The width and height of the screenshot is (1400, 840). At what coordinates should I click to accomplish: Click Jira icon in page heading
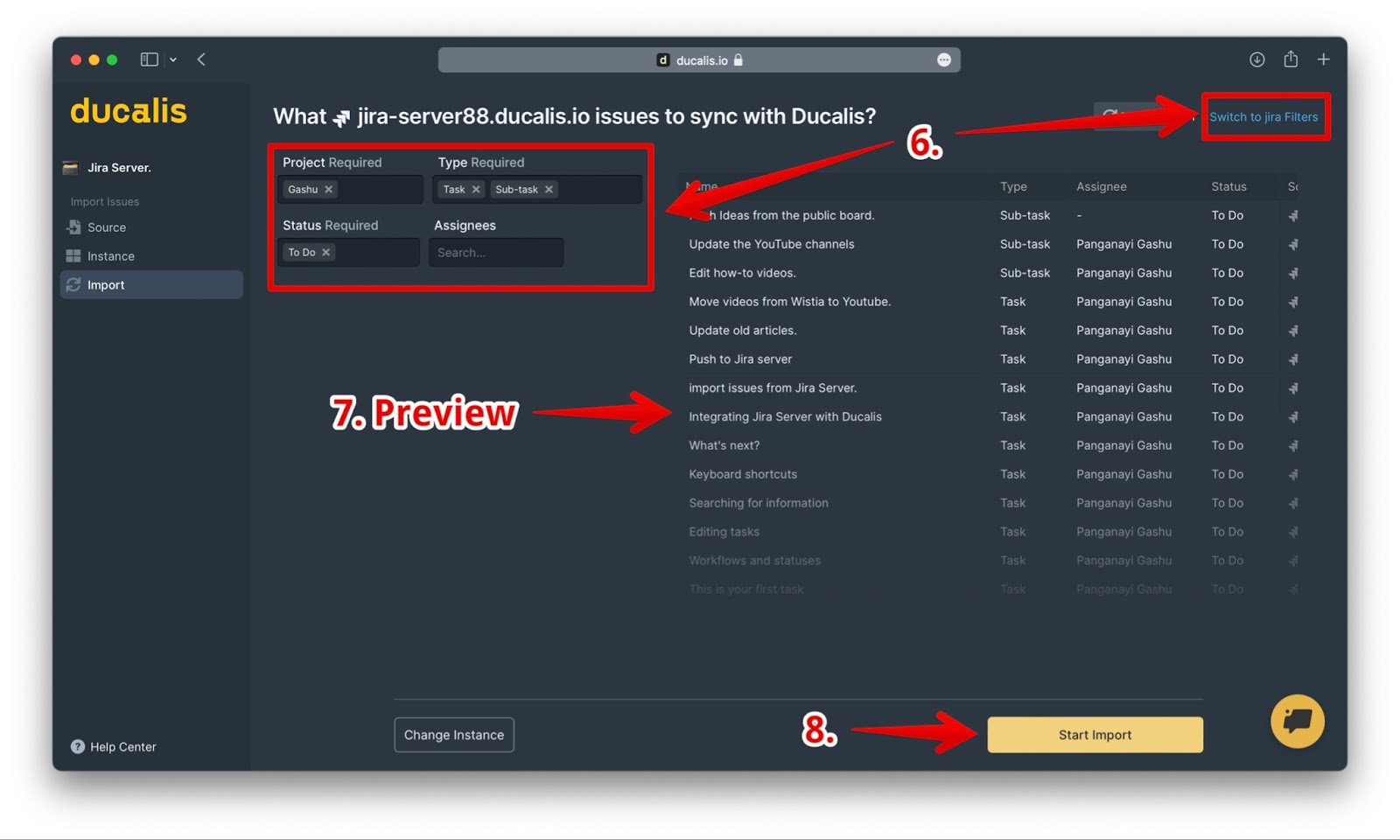point(341,117)
